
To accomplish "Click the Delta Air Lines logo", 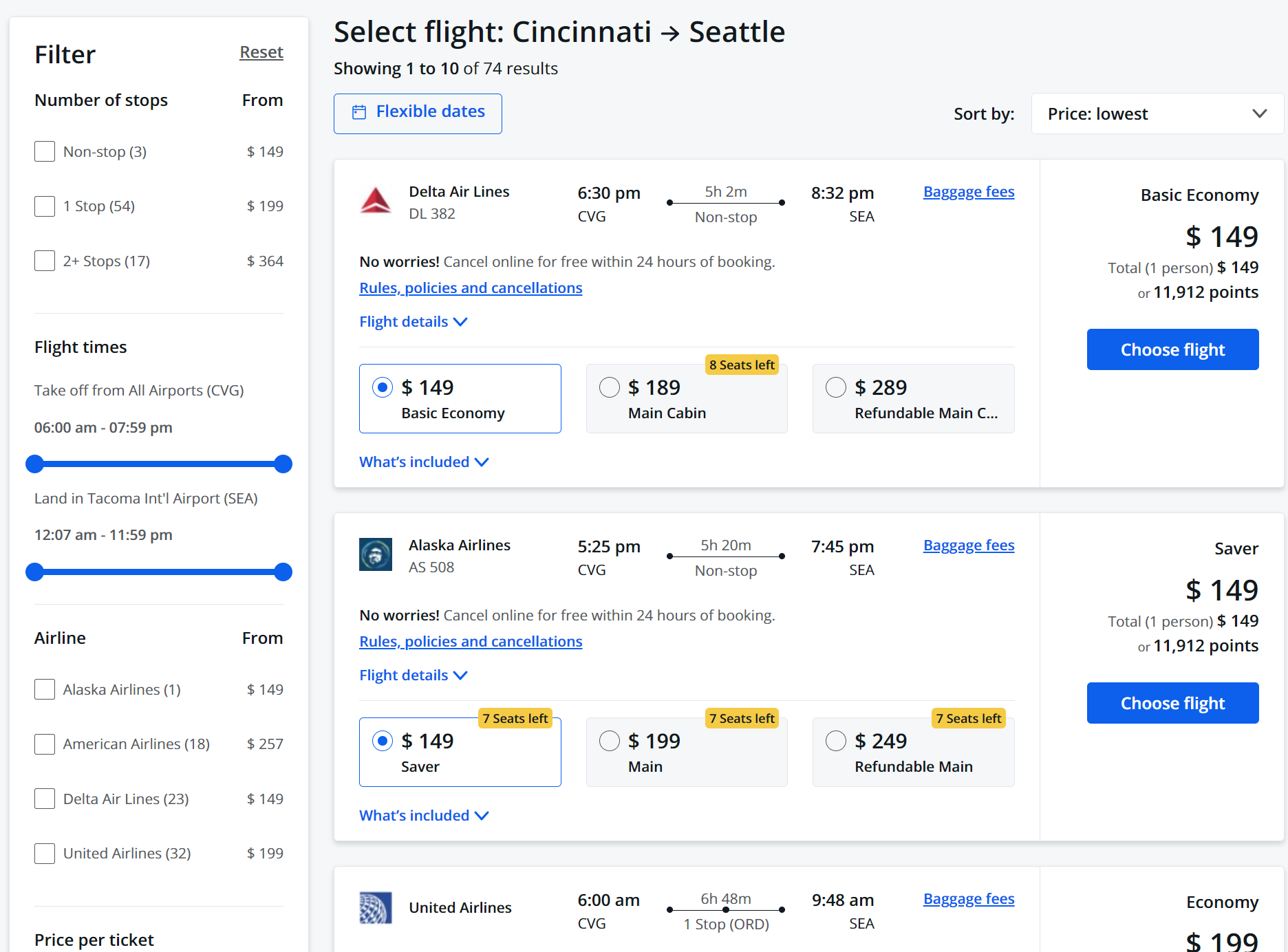I will (376, 201).
